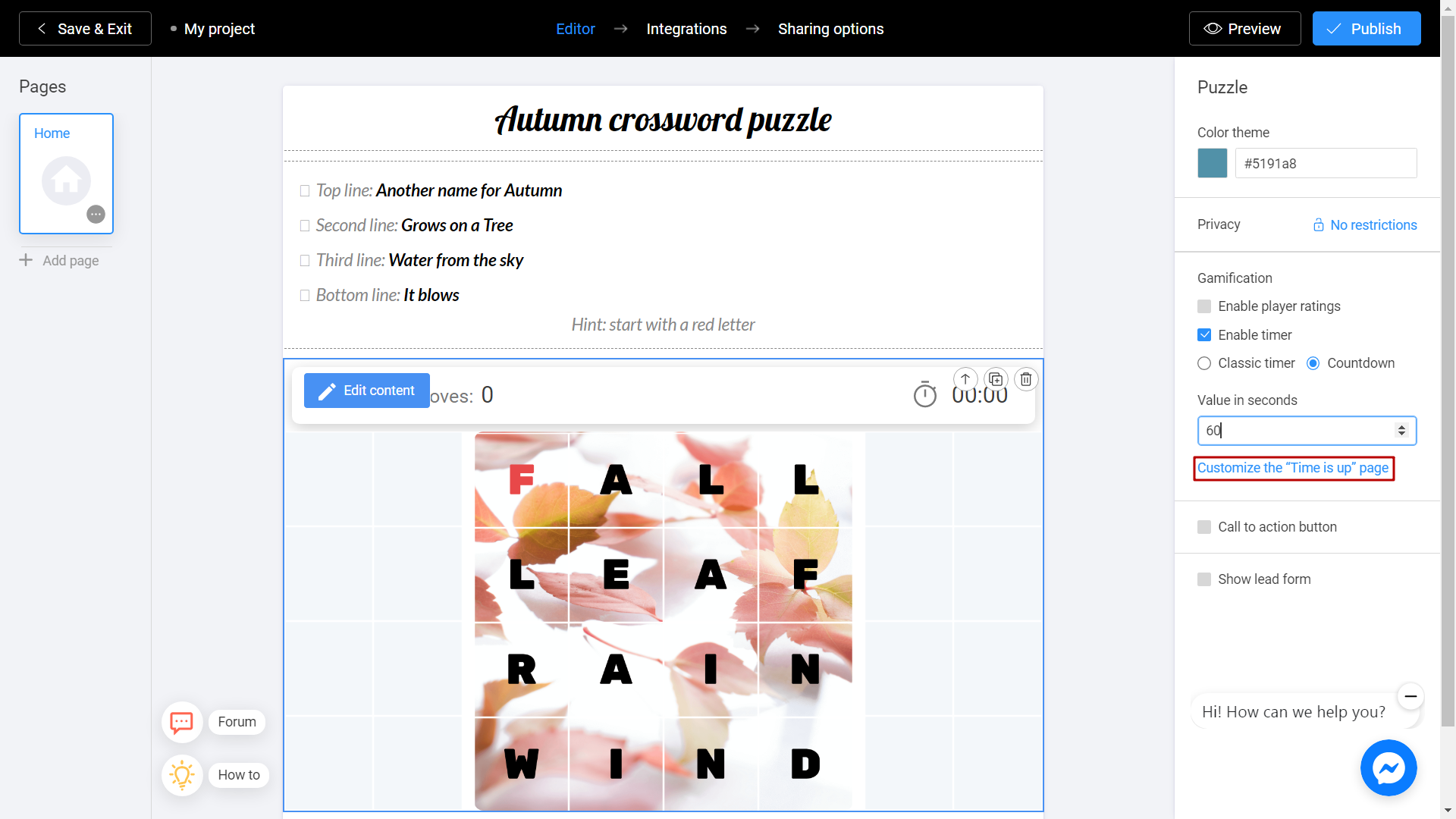Viewport: 1456px width, 819px height.
Task: Click the move puzzle up icon
Action: 965,378
